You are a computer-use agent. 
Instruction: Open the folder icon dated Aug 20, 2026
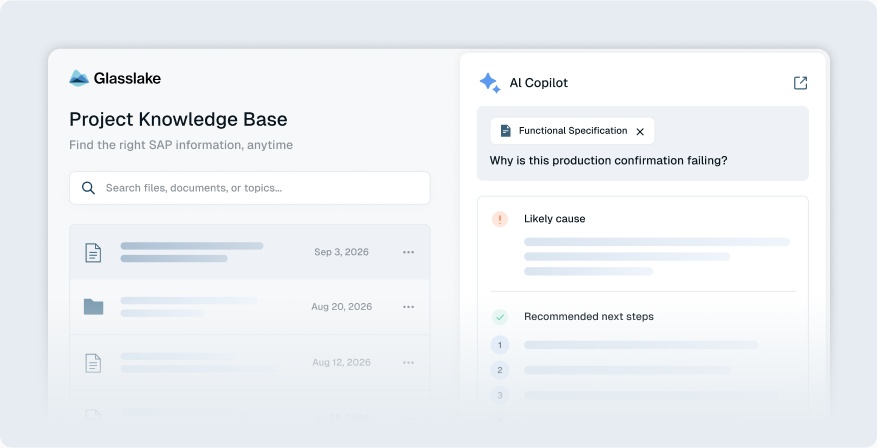click(x=93, y=306)
